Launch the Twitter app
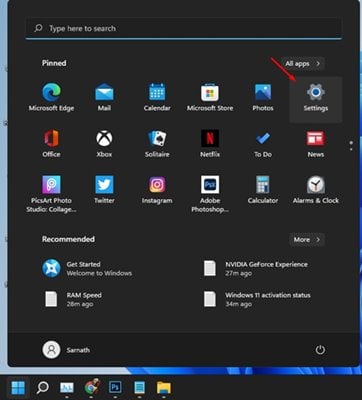 pyautogui.click(x=104, y=189)
